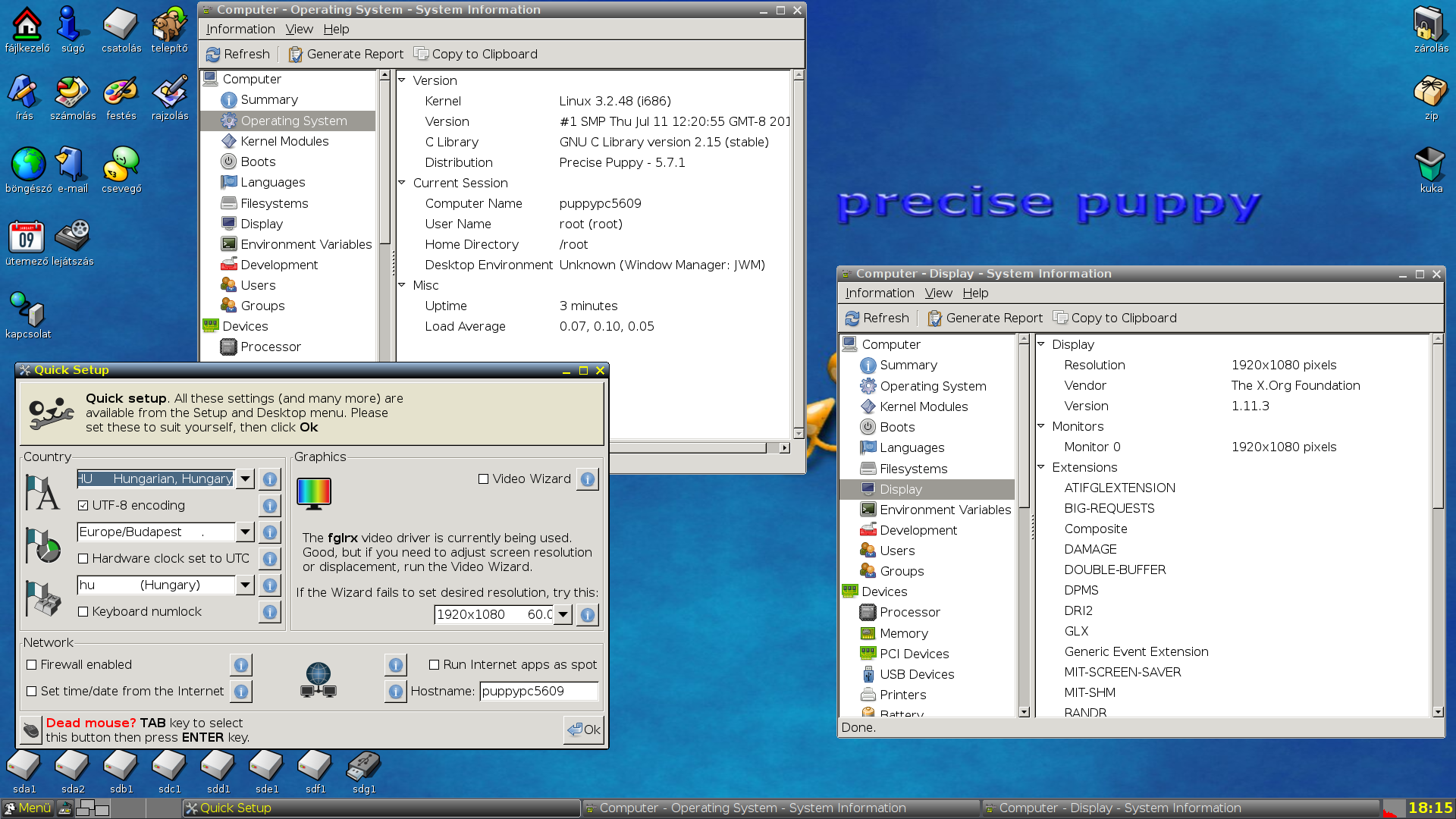Click the vertical scrollbar of Display window tree
The height and width of the screenshot is (819, 1456).
(1024, 525)
